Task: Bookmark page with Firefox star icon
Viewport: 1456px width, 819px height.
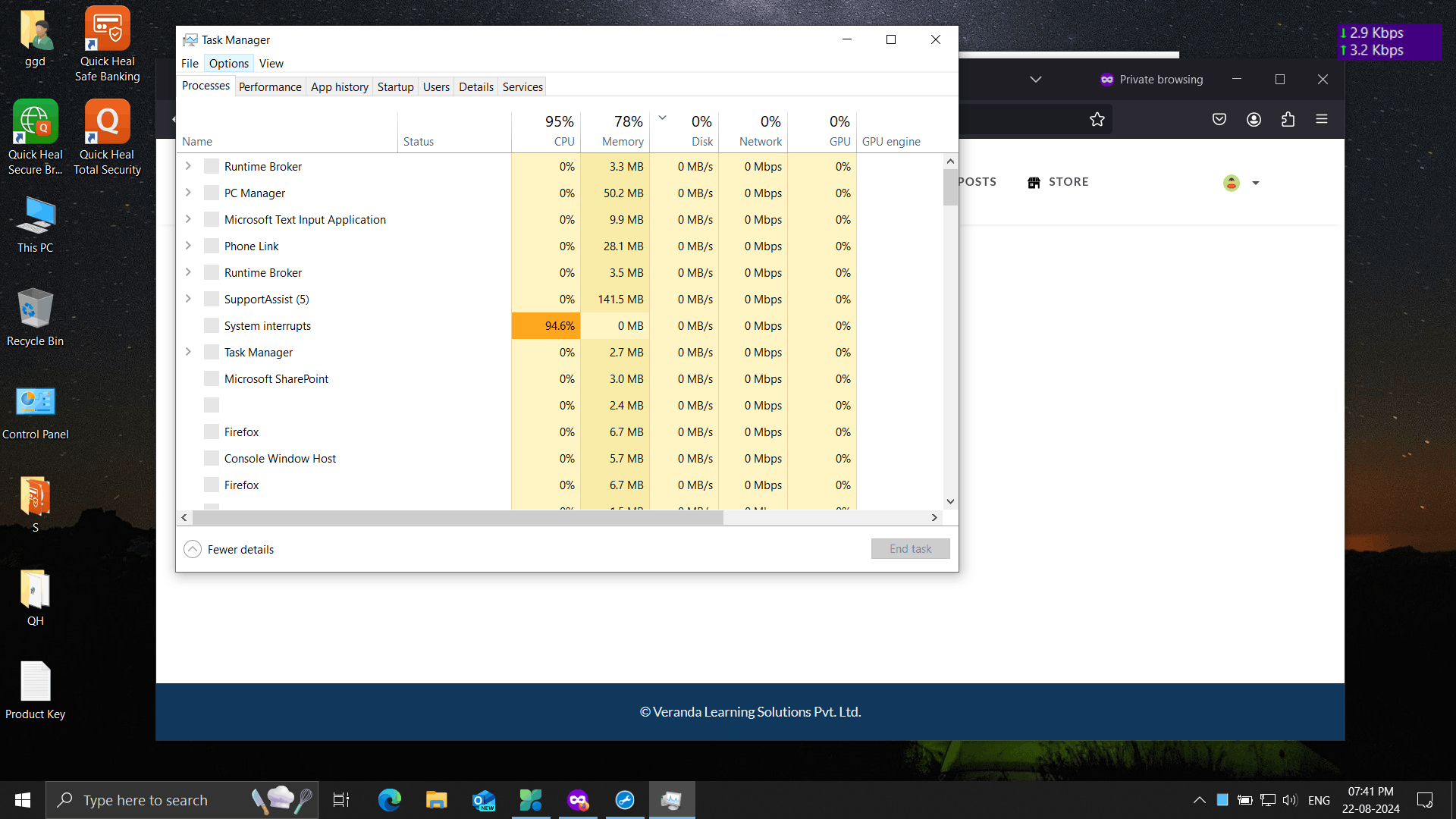Action: tap(1097, 119)
